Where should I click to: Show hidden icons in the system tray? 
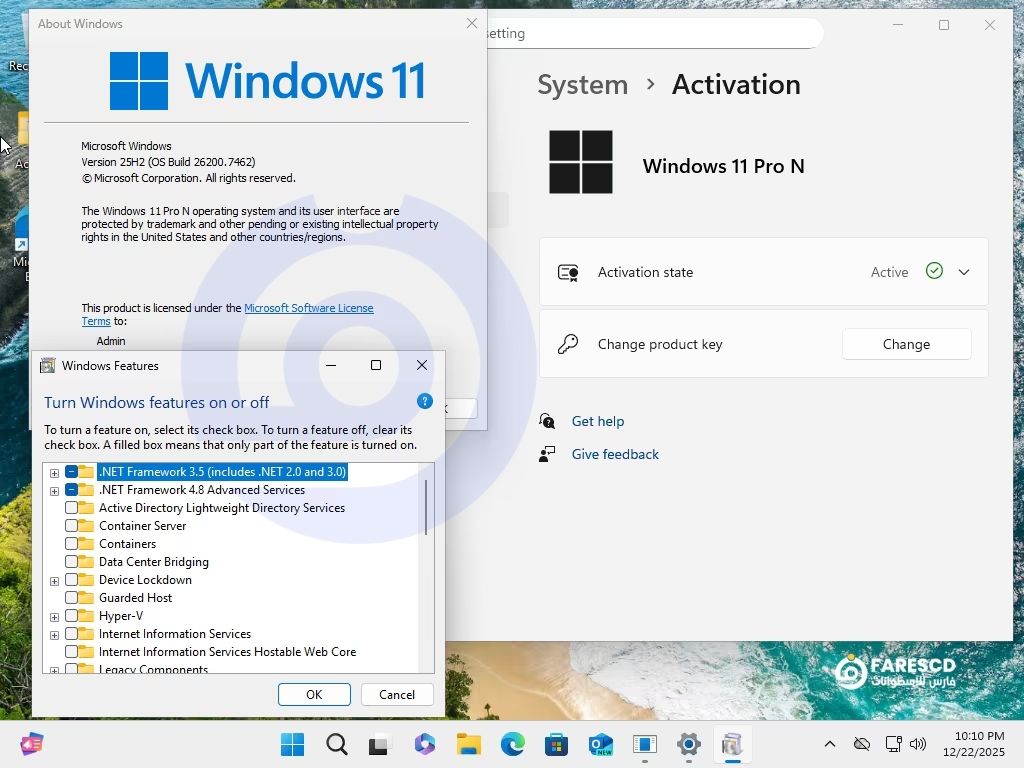coord(829,744)
